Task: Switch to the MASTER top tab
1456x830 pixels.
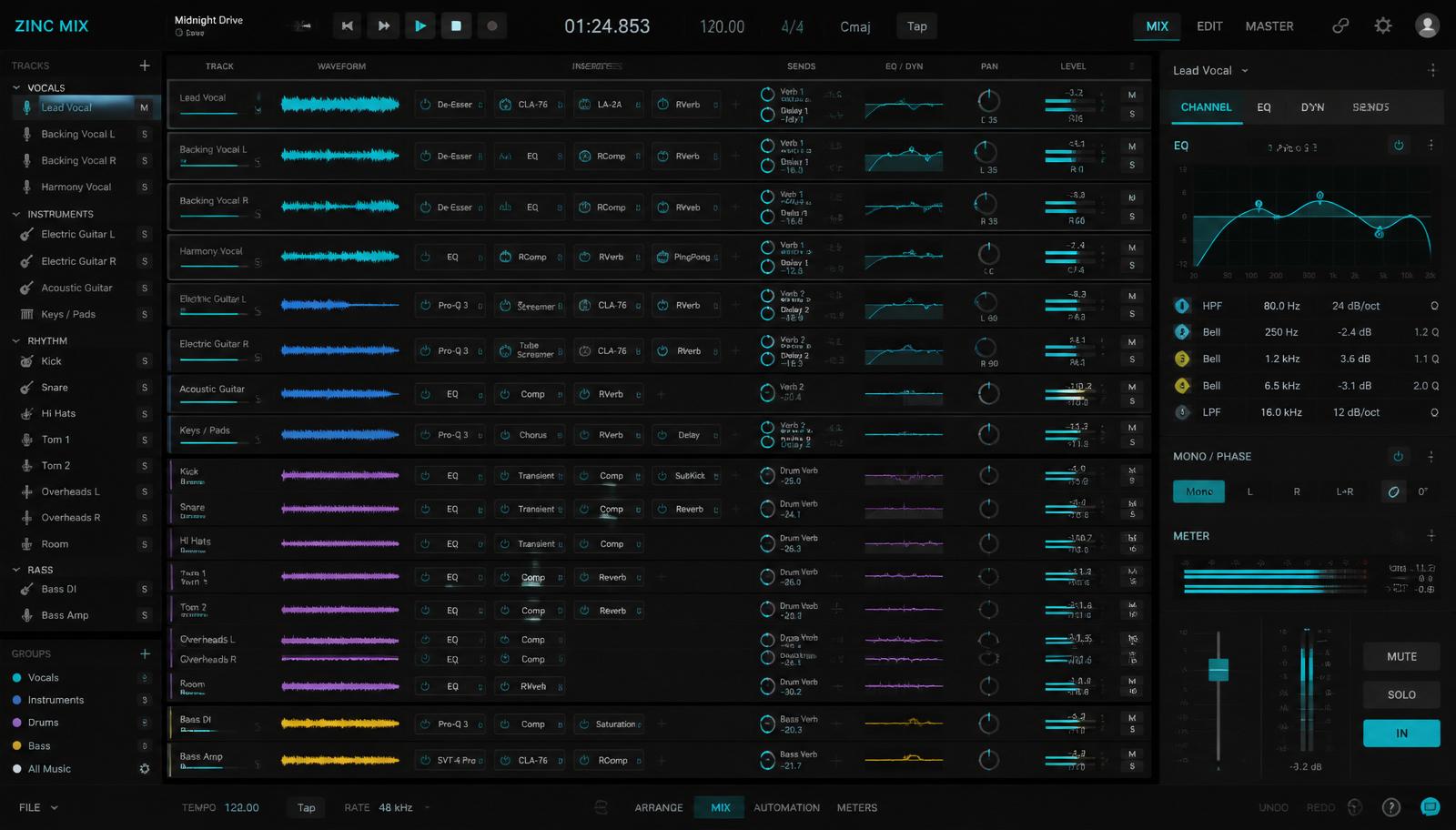Action: coord(1269,26)
